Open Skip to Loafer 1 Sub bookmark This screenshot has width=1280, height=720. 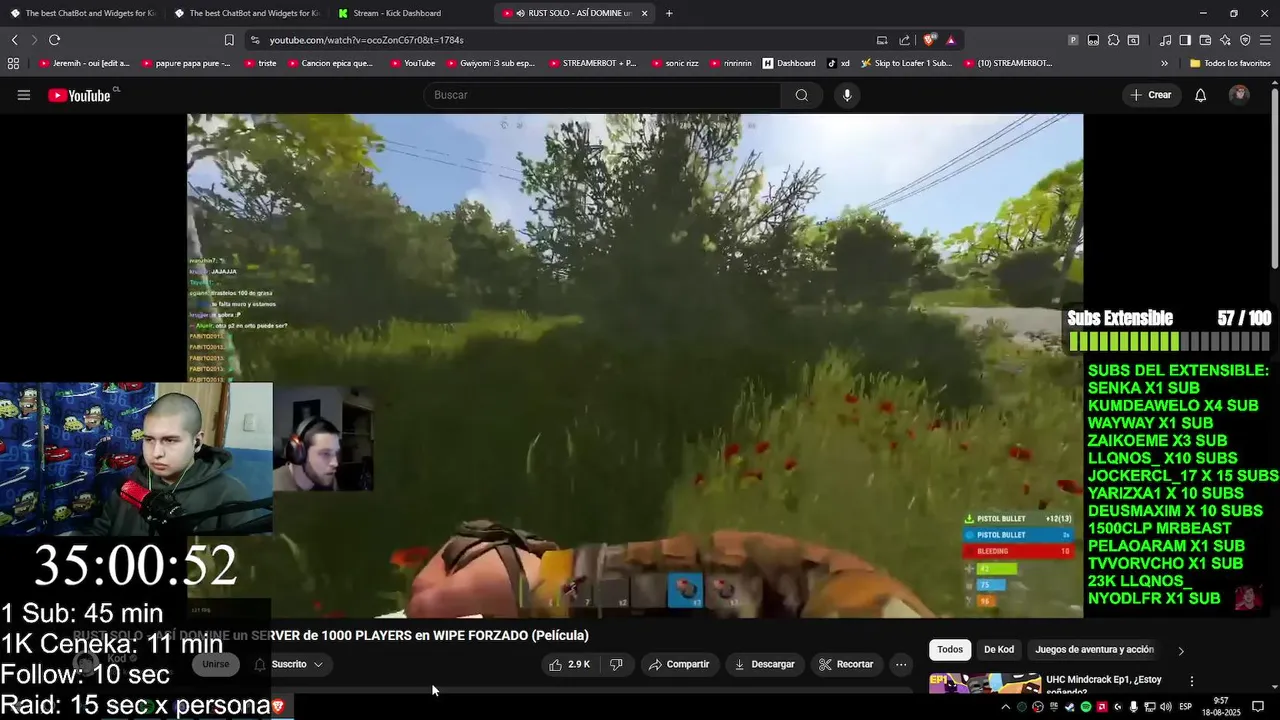tap(905, 63)
